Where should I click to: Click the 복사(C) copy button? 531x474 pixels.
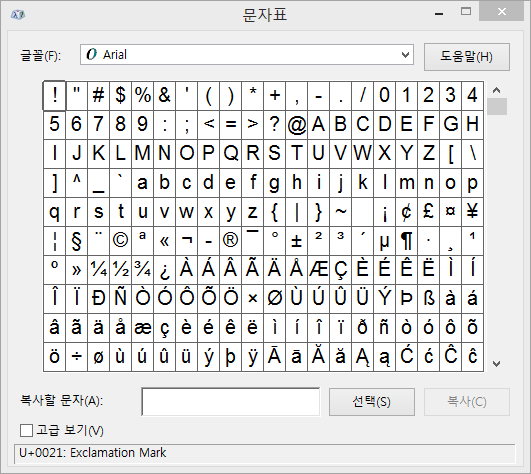tap(467, 402)
